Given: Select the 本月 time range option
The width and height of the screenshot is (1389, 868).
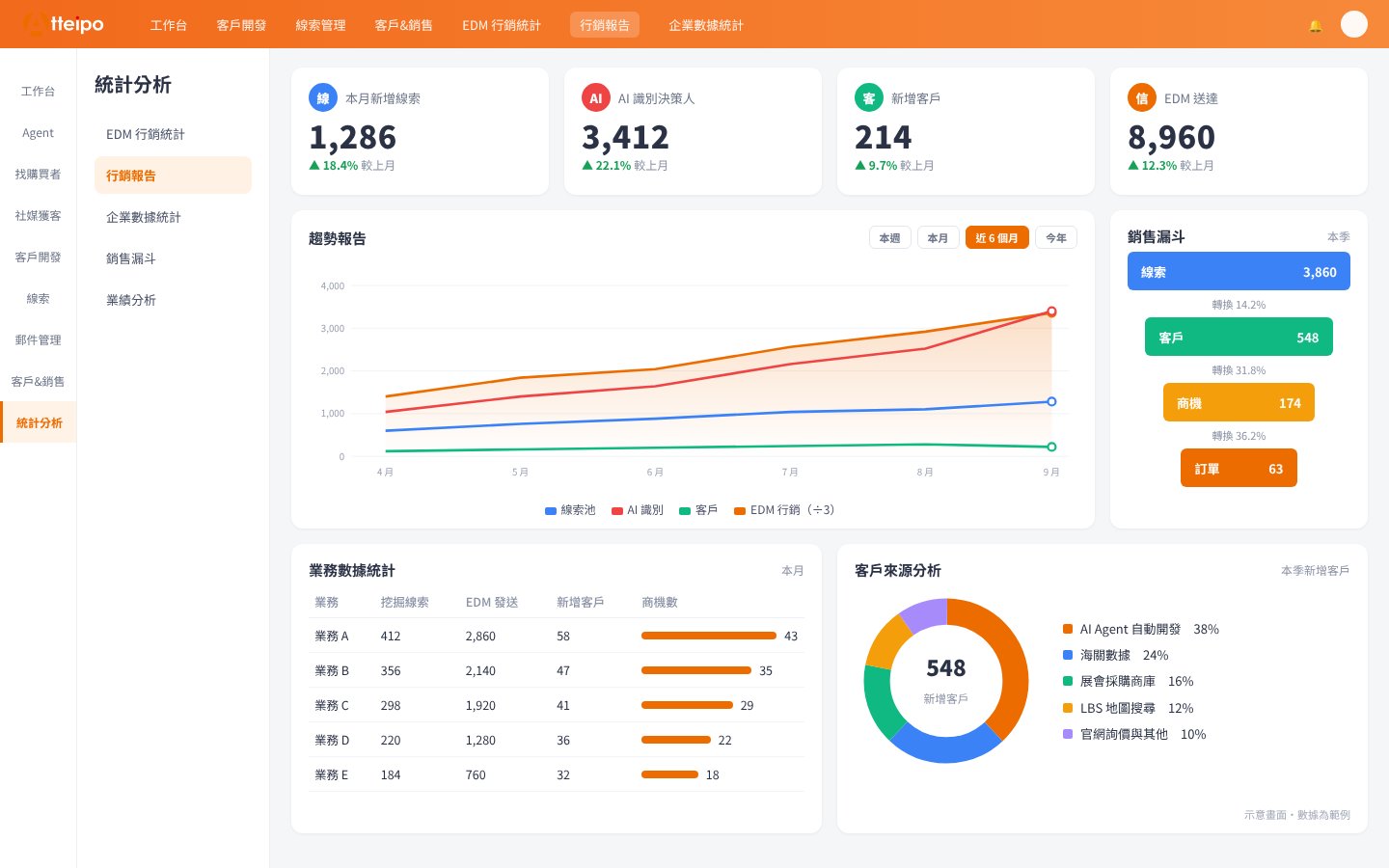Looking at the screenshot, I should [x=938, y=238].
